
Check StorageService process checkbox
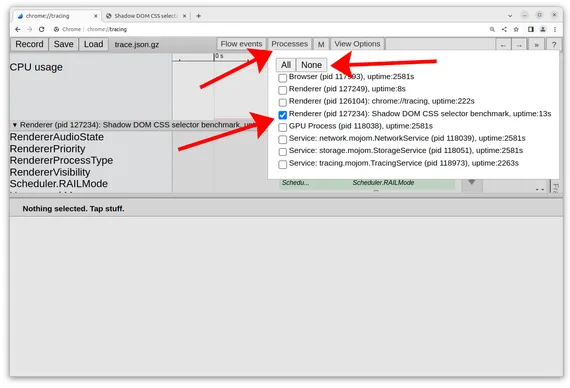click(282, 152)
